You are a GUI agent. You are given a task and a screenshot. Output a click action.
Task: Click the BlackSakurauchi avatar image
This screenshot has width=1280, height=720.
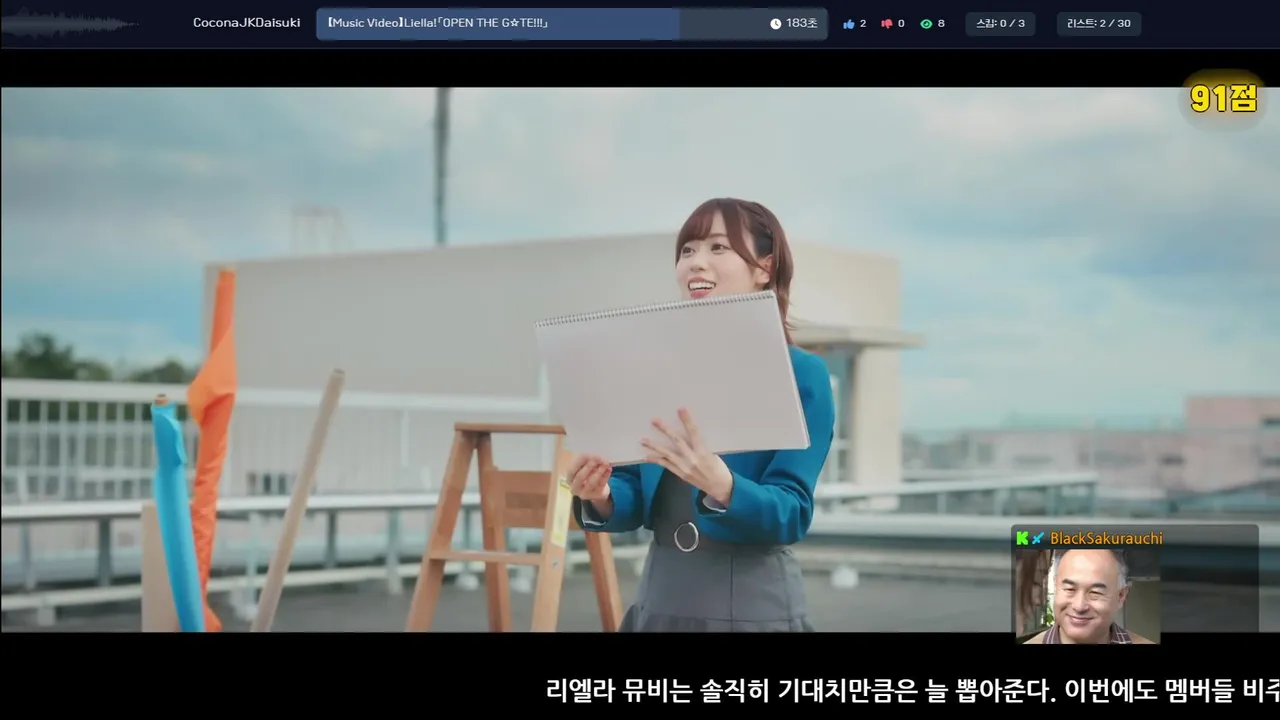click(x=1088, y=596)
